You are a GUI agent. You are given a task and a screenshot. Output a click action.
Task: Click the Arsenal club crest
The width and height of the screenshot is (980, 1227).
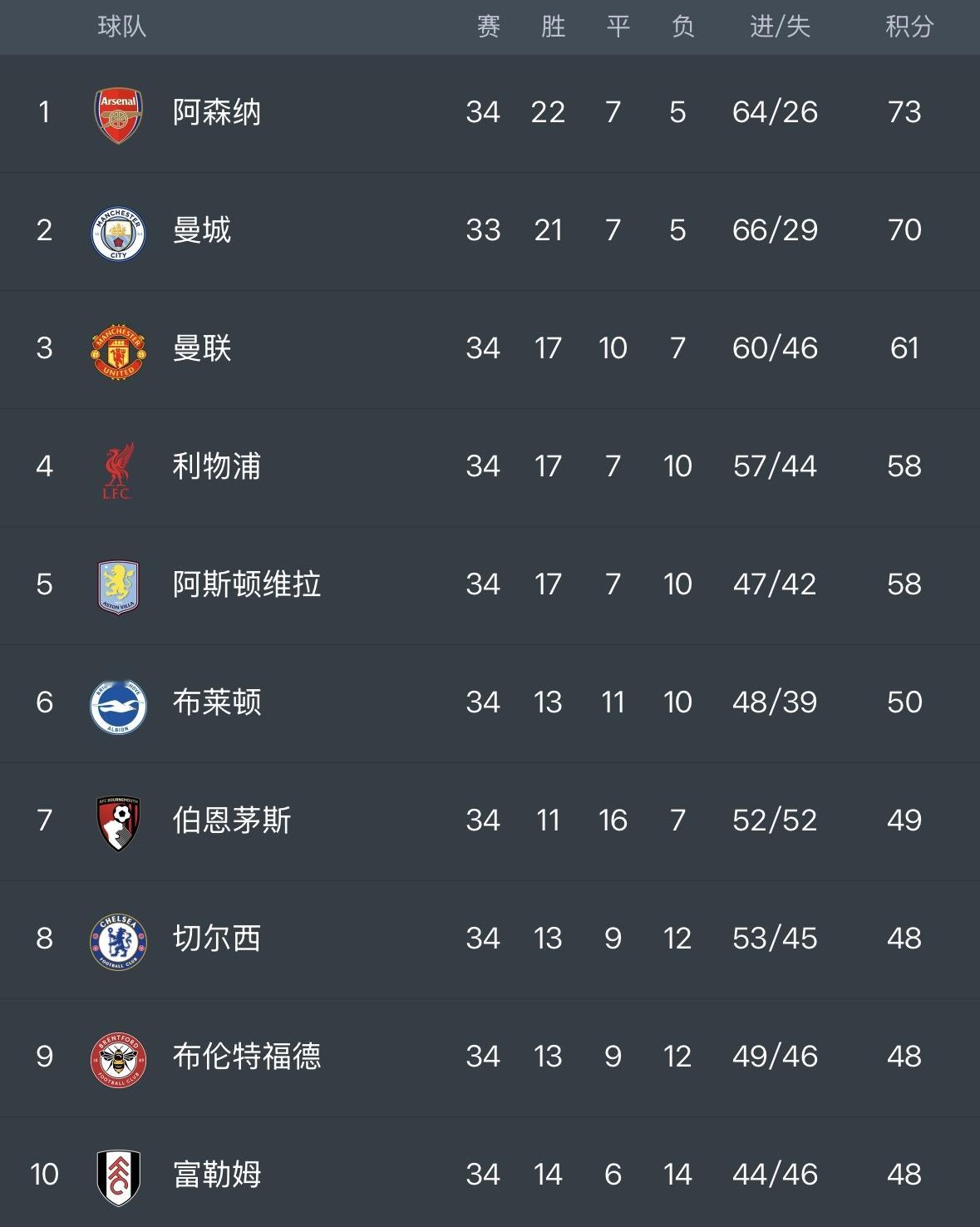118,115
